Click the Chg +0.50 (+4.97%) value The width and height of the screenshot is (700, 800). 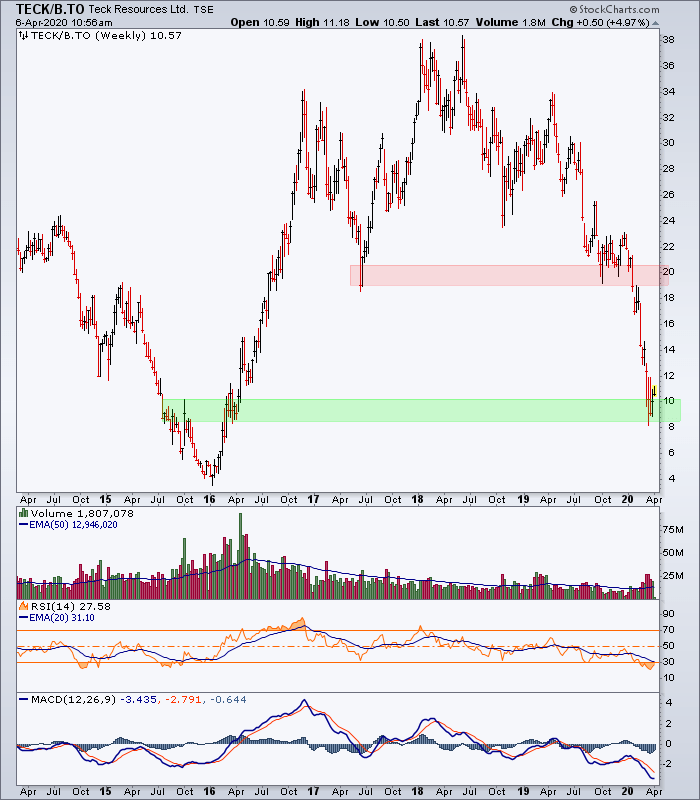click(x=601, y=22)
